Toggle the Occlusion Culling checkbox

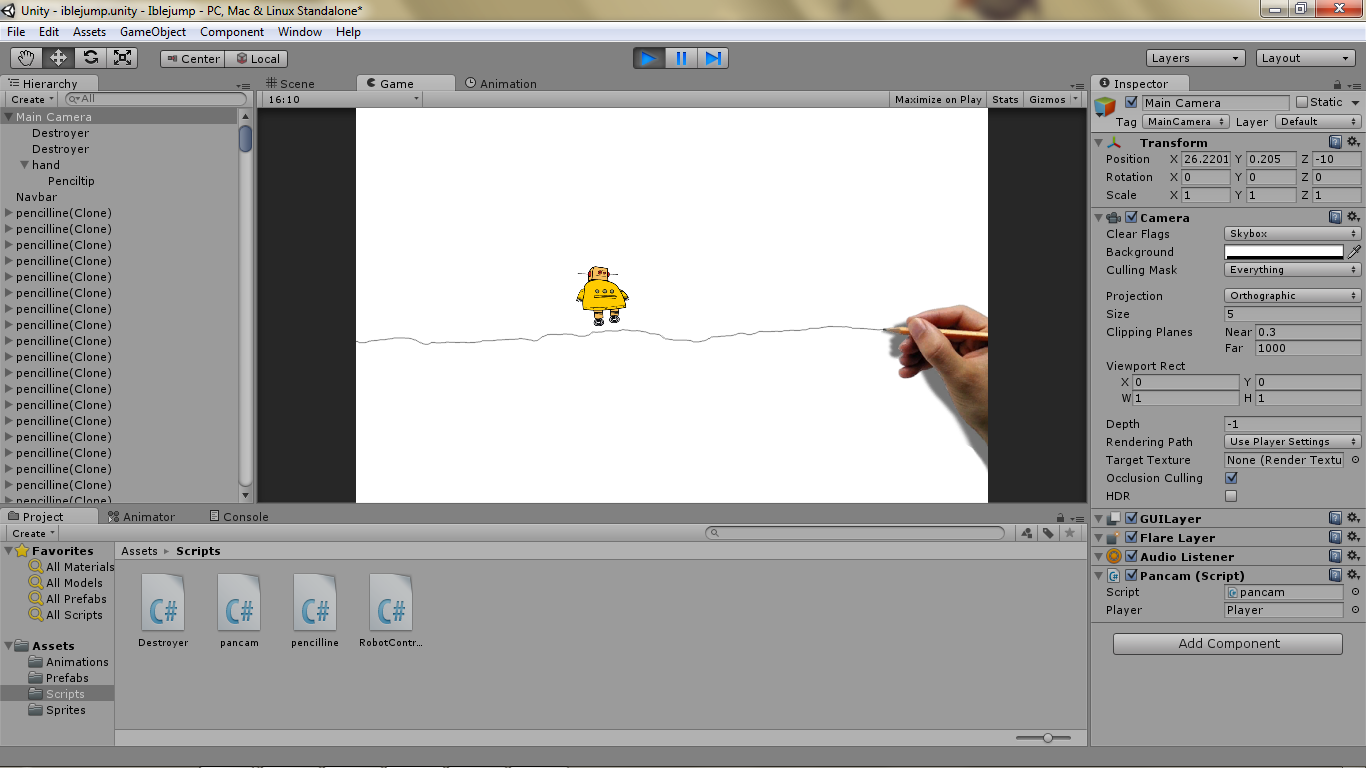[x=1231, y=478]
